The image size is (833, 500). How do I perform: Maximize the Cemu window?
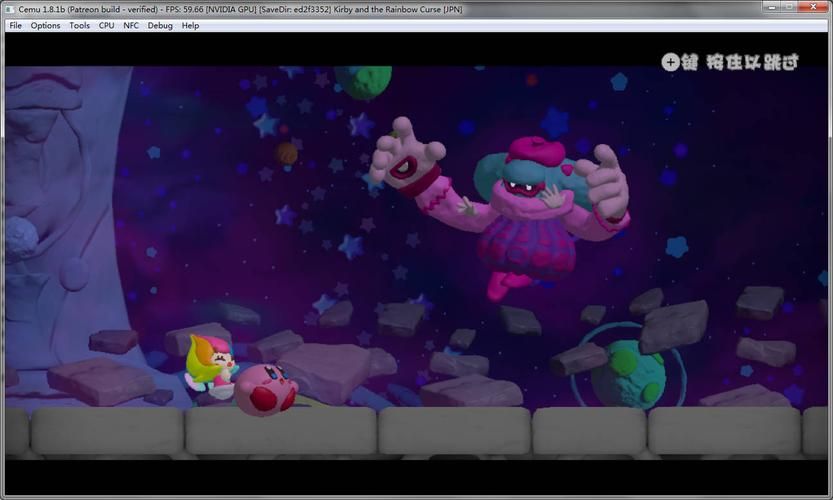(788, 6)
